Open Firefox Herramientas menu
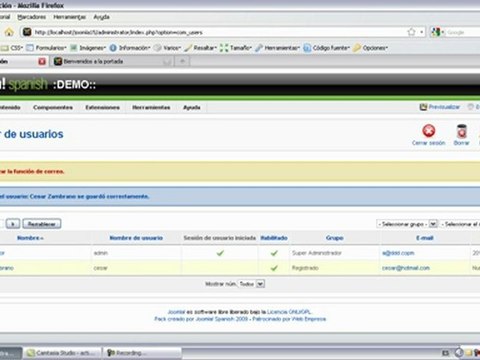Viewport: 480px width, 360px height. coord(70,17)
